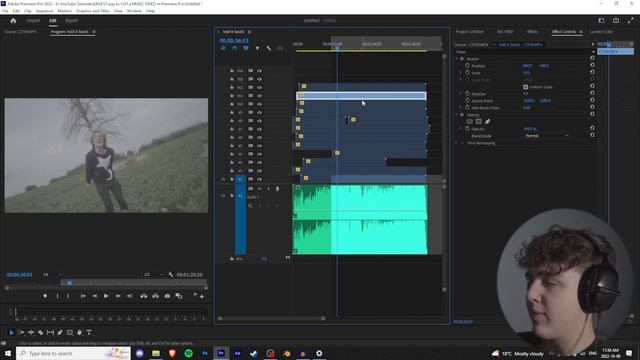Click the timeline horizontal zoom scrollbar

tap(271, 318)
